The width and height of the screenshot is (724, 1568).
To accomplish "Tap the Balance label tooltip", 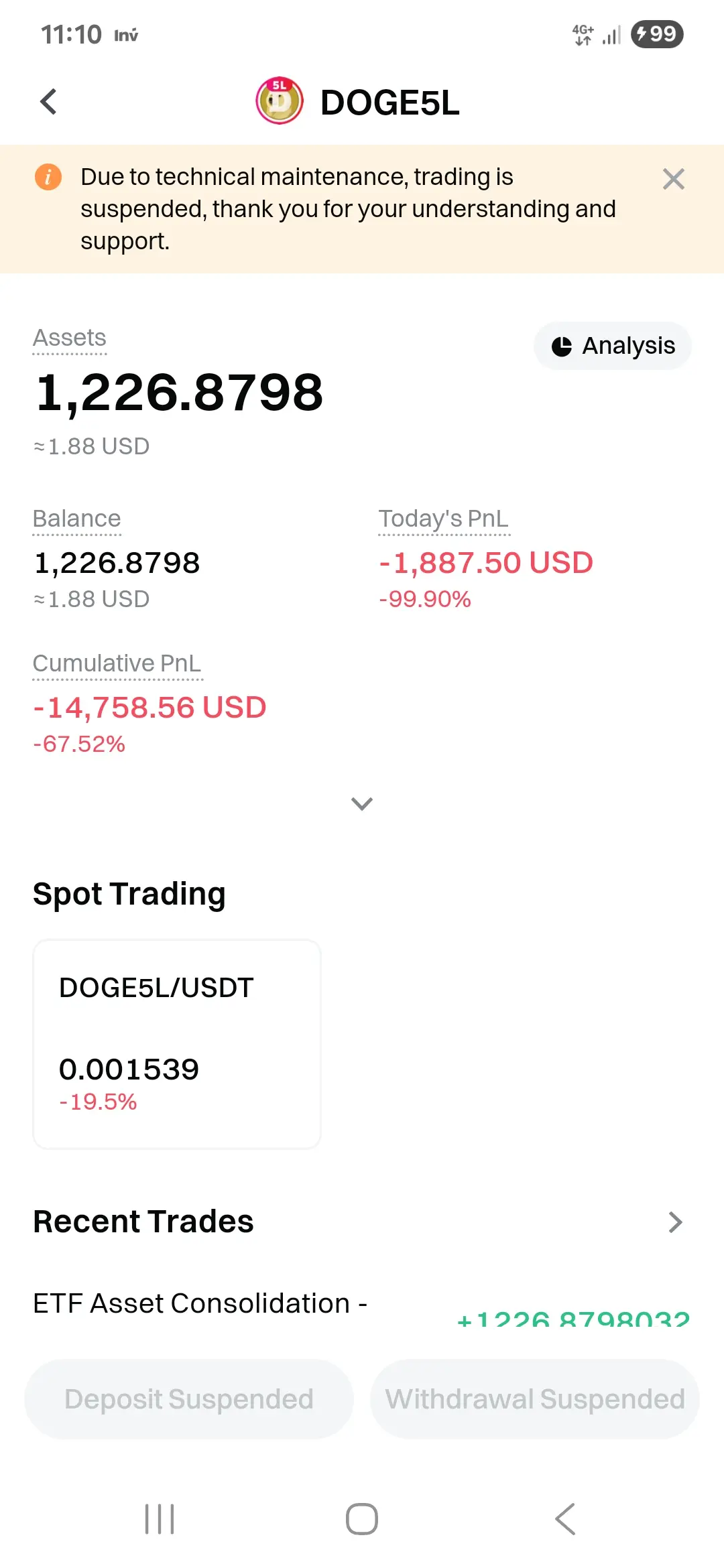I will [x=77, y=519].
